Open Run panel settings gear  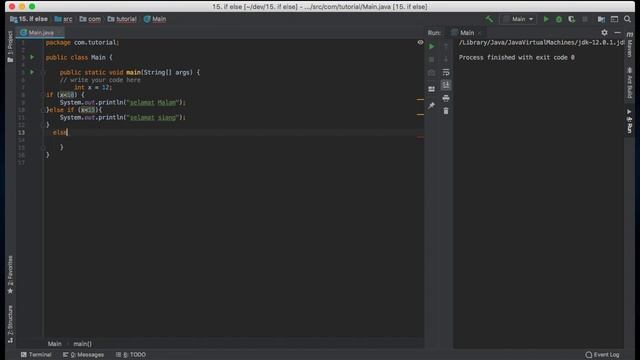tap(604, 32)
